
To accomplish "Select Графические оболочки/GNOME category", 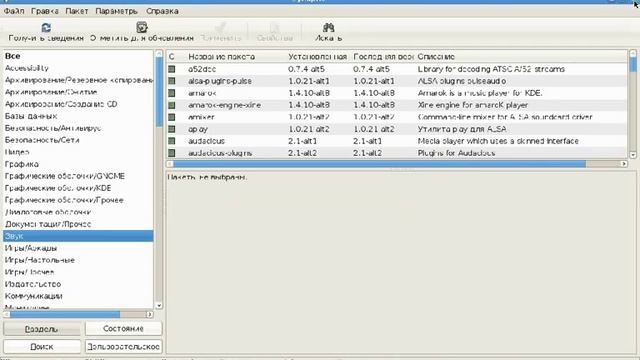I will 78,176.
